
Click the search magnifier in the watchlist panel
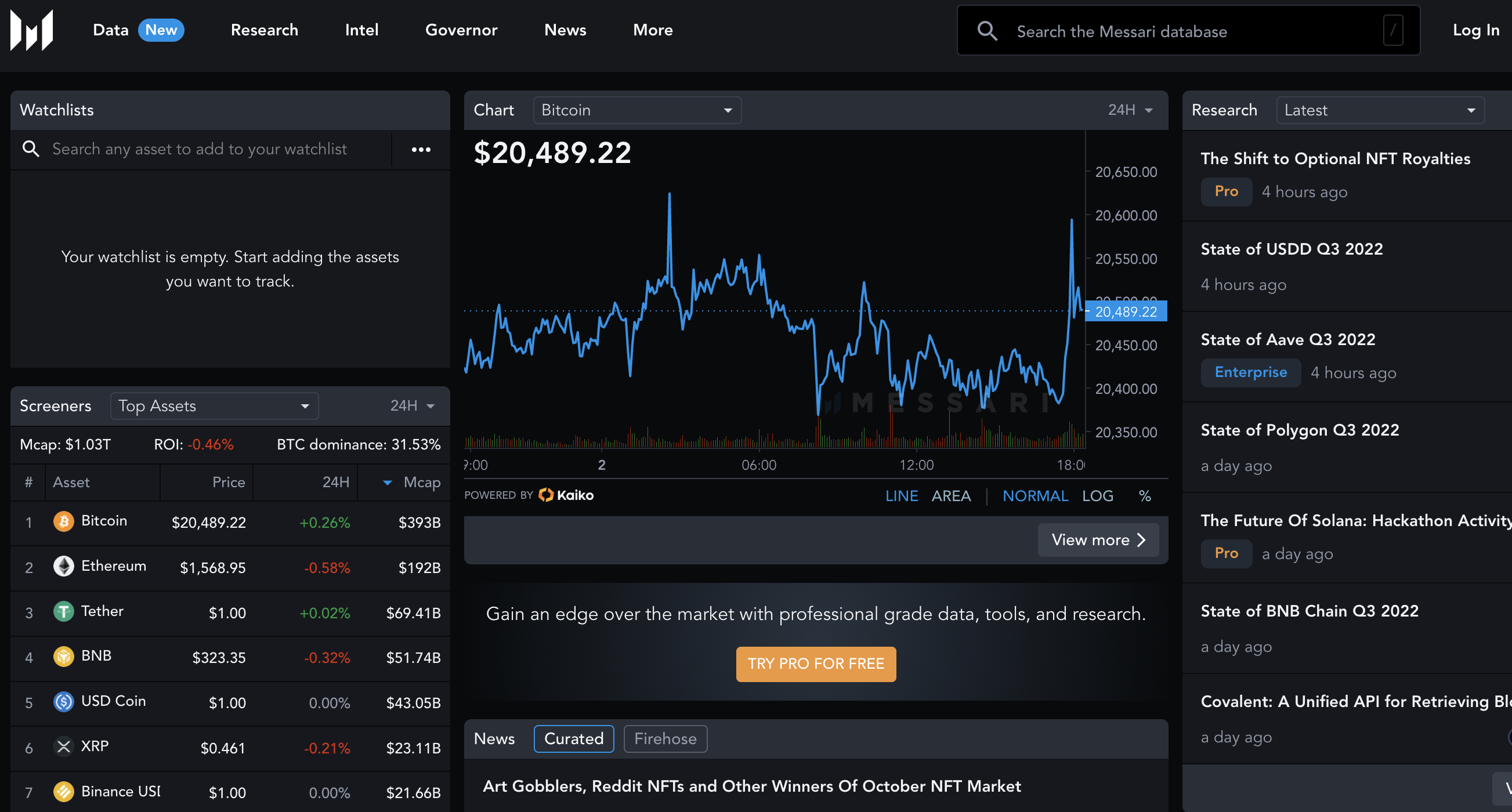[x=31, y=149]
